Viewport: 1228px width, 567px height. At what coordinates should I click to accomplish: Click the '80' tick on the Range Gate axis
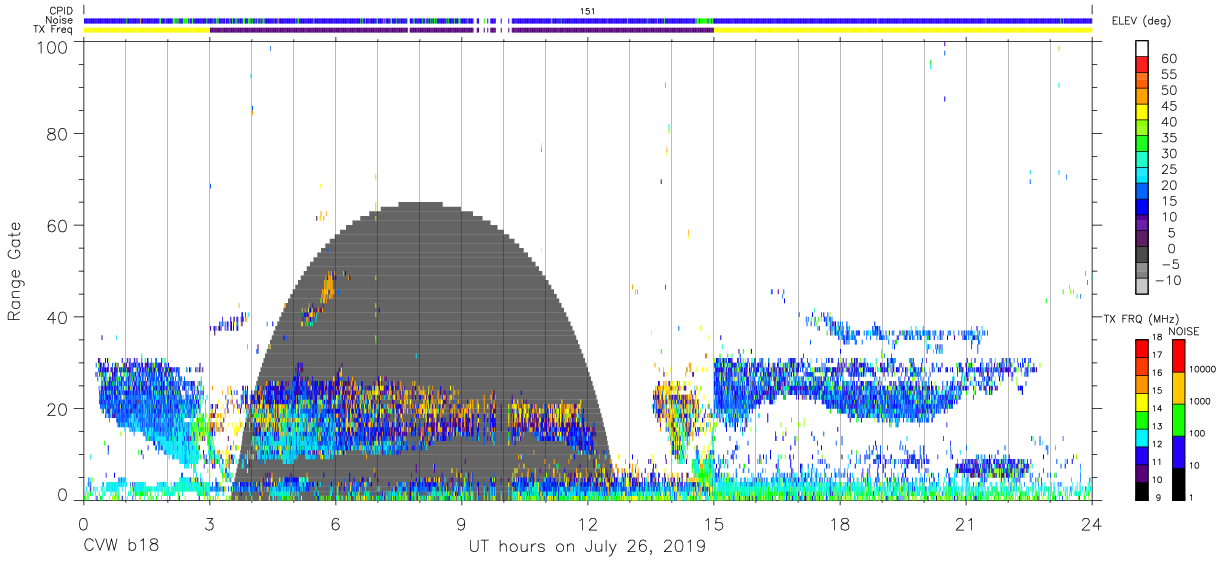coord(56,133)
